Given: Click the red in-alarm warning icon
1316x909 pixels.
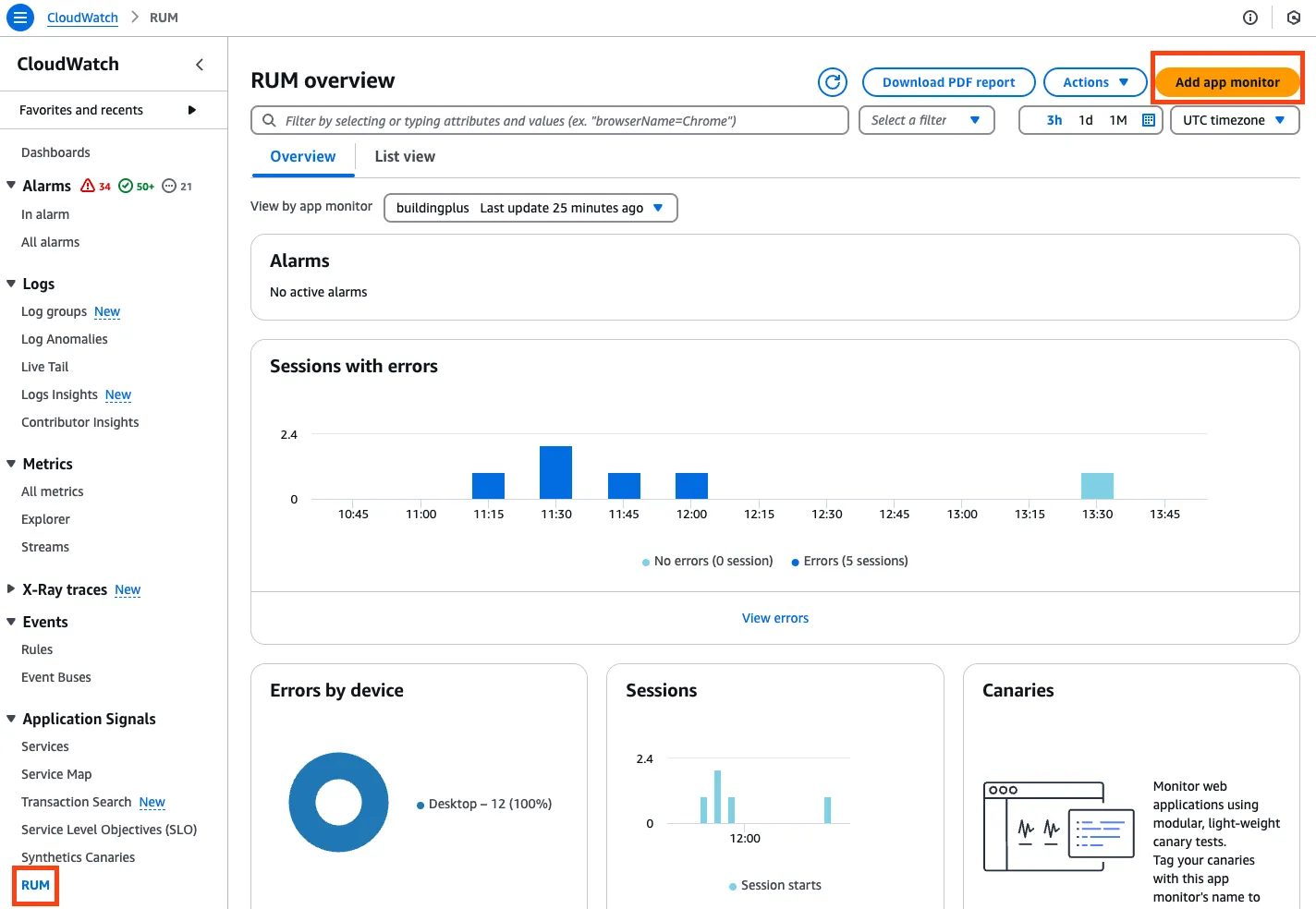Looking at the screenshot, I should click(x=88, y=186).
